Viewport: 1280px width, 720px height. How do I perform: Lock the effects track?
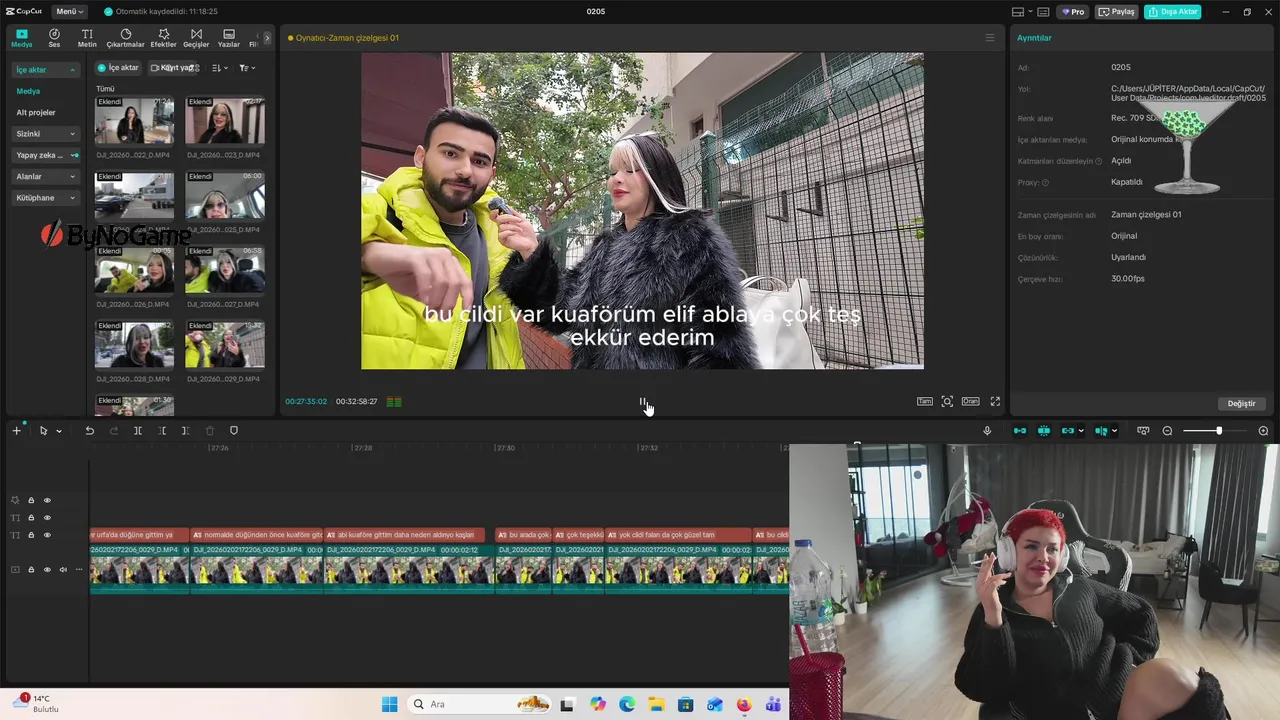(x=31, y=500)
